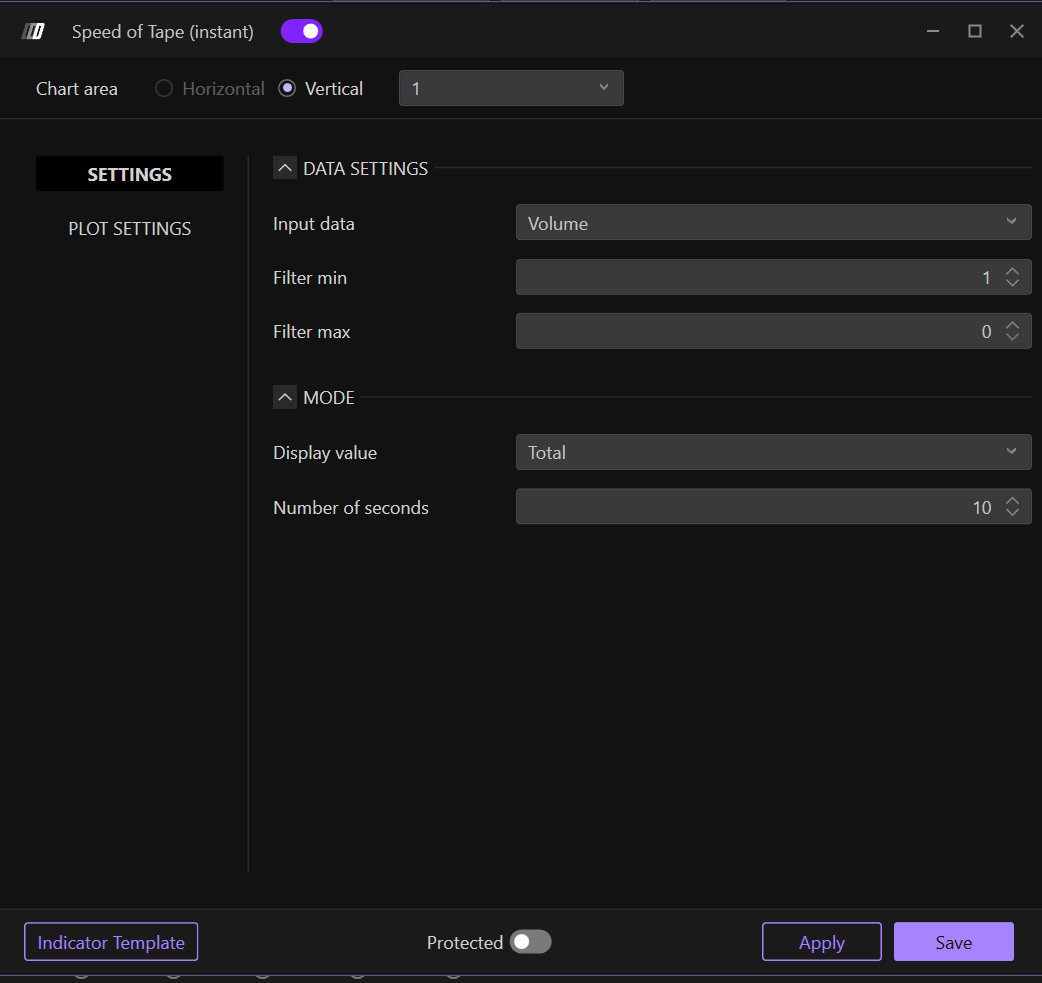The height and width of the screenshot is (983, 1042).
Task: Open the Indicator Template button
Action: pos(111,942)
